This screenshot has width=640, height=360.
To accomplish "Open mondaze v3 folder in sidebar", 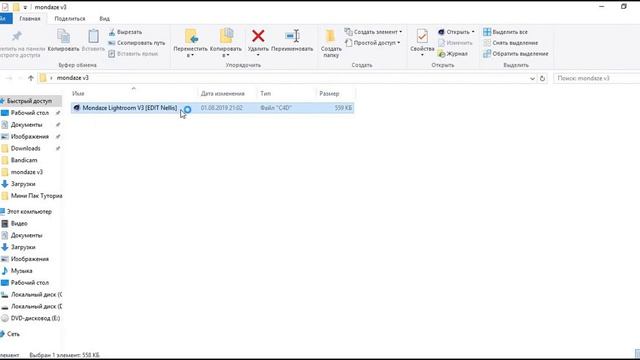I will pos(27,172).
